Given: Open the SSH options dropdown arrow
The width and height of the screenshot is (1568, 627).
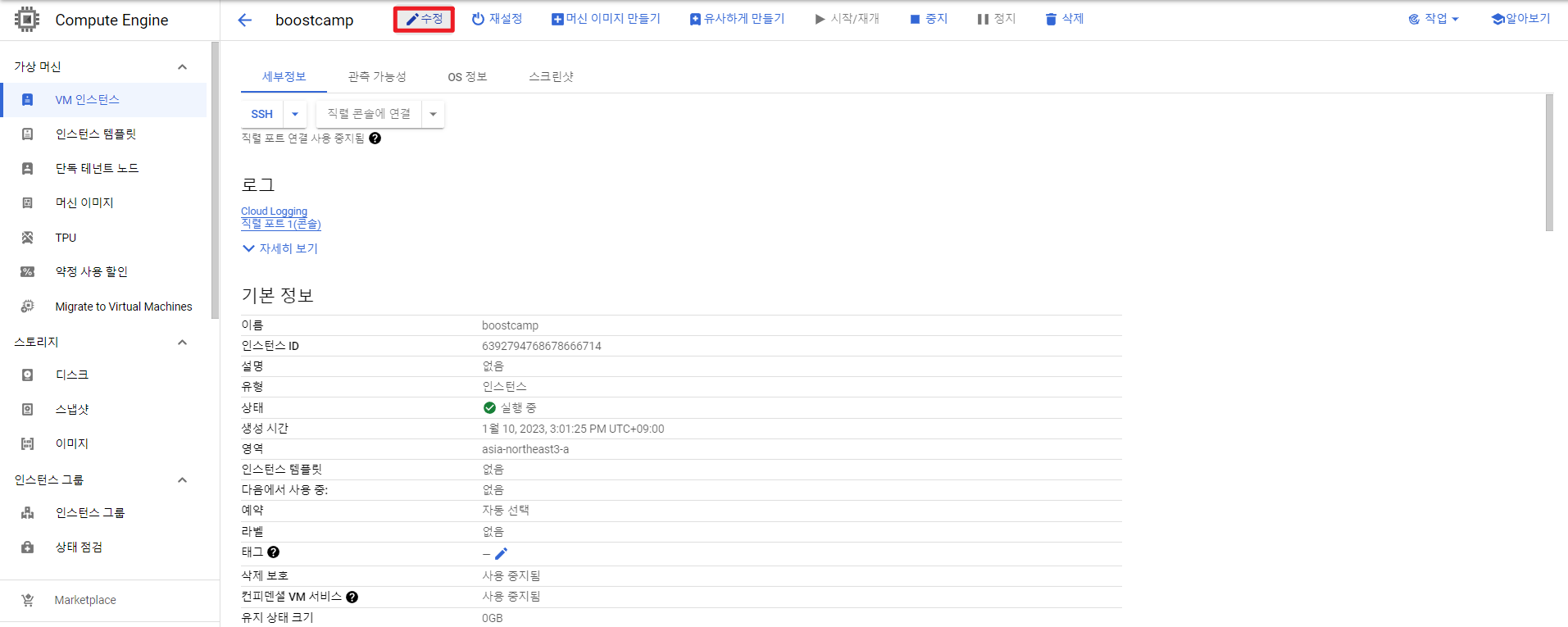Looking at the screenshot, I should [x=295, y=114].
